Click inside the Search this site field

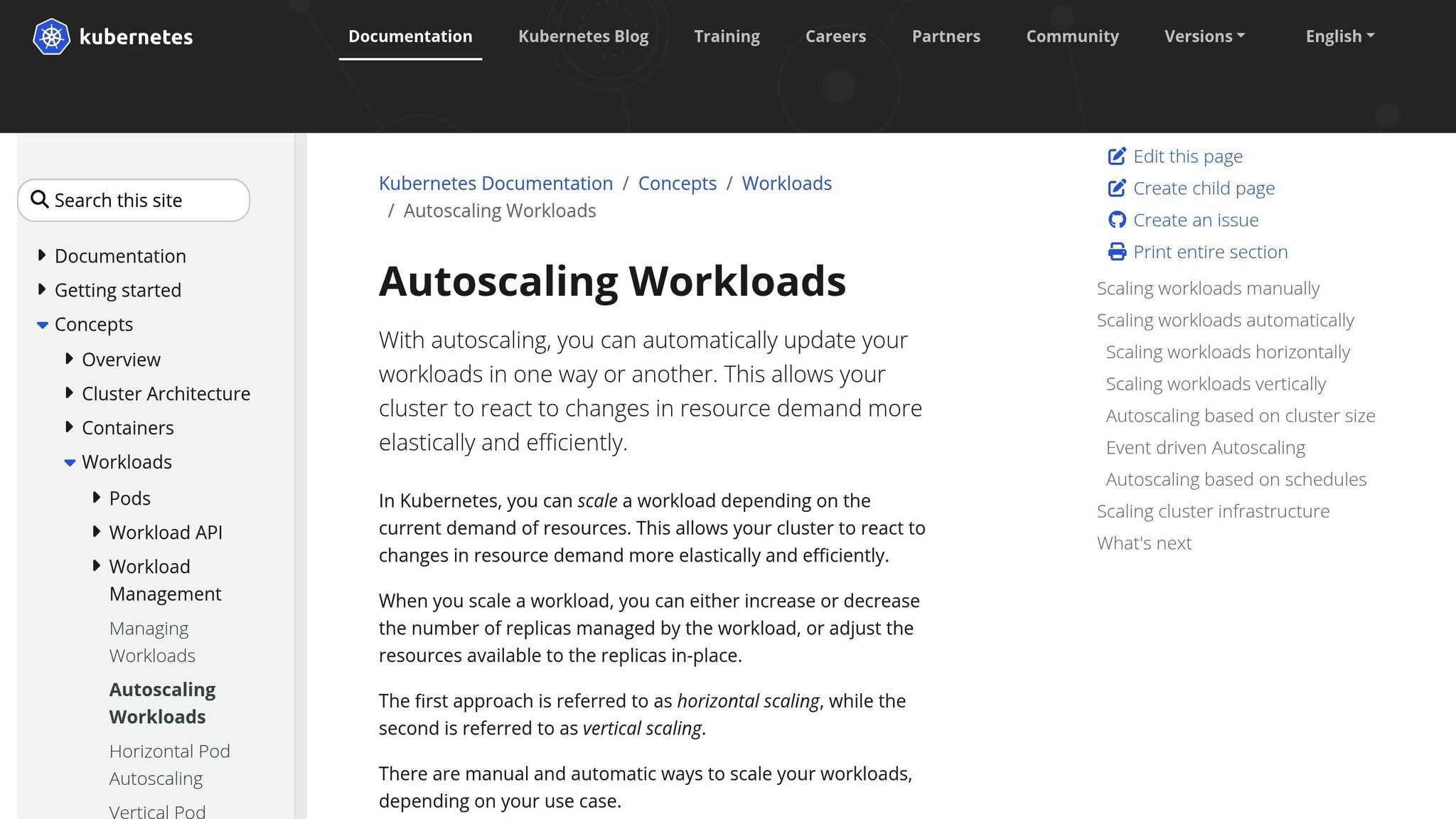[142, 200]
